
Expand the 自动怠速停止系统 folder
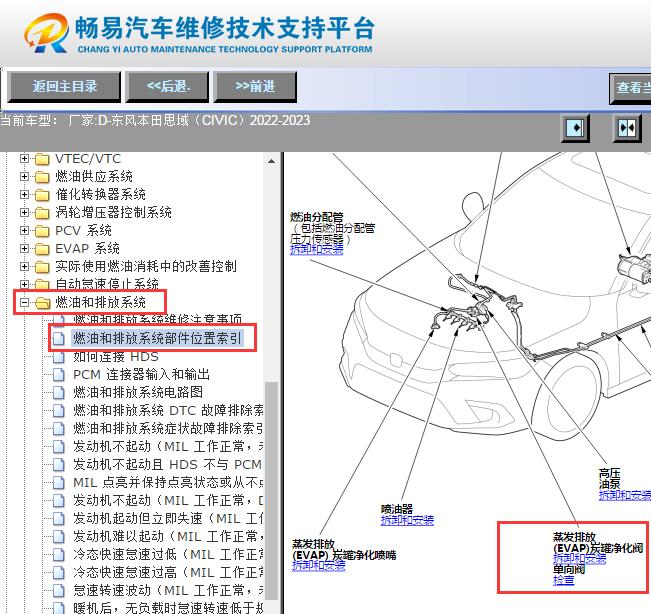(x=24, y=284)
